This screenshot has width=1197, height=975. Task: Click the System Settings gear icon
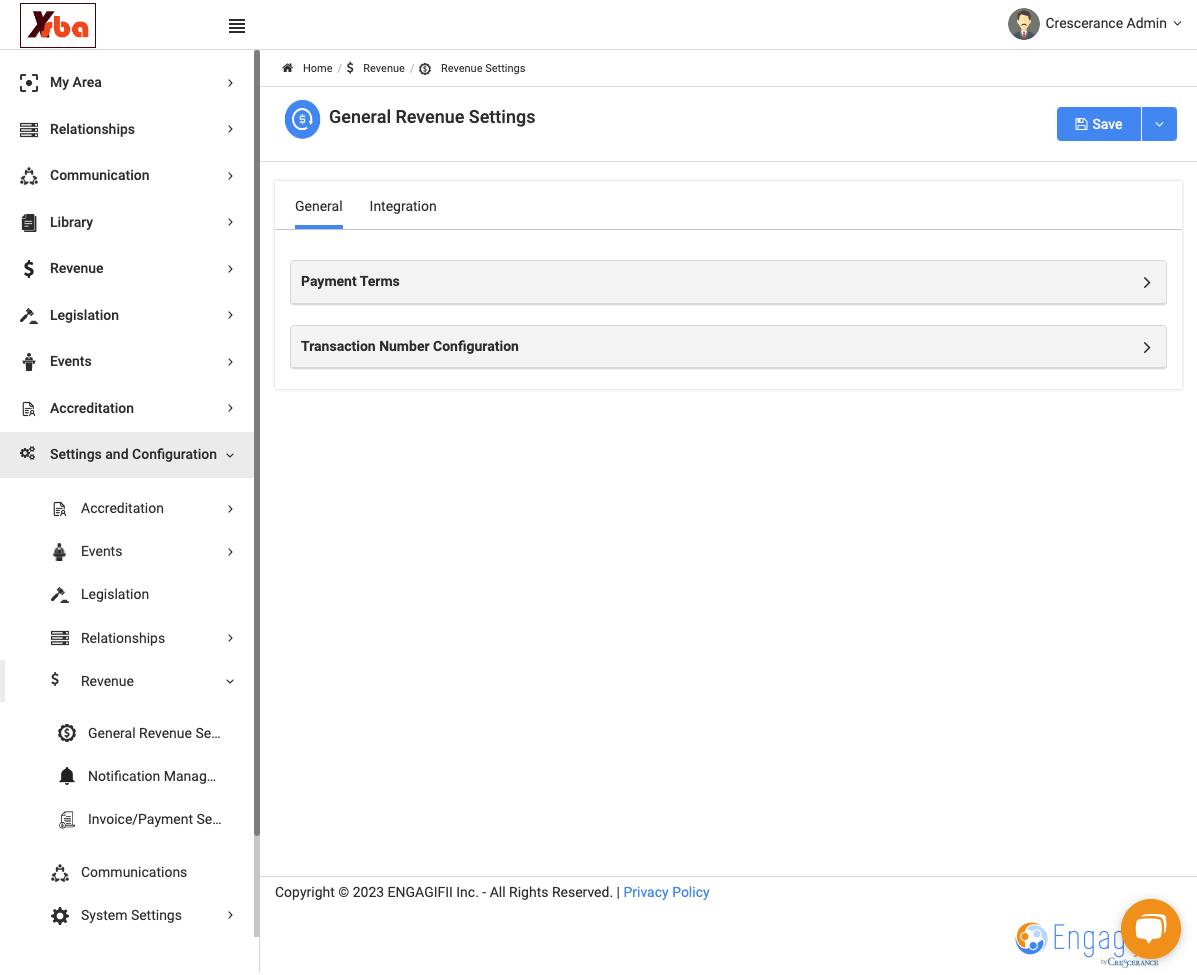[60, 916]
